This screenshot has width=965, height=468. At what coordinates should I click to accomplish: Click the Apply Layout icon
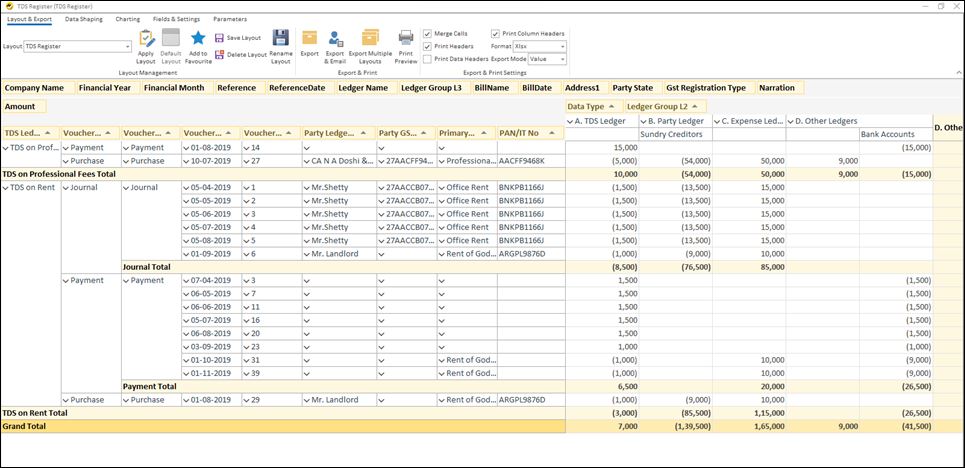(146, 38)
